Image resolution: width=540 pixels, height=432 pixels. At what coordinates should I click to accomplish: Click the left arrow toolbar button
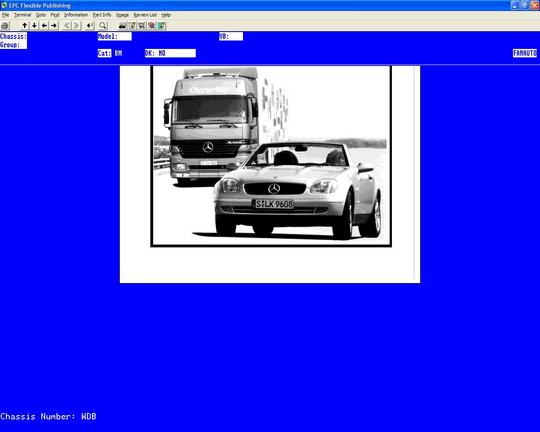(x=44, y=25)
